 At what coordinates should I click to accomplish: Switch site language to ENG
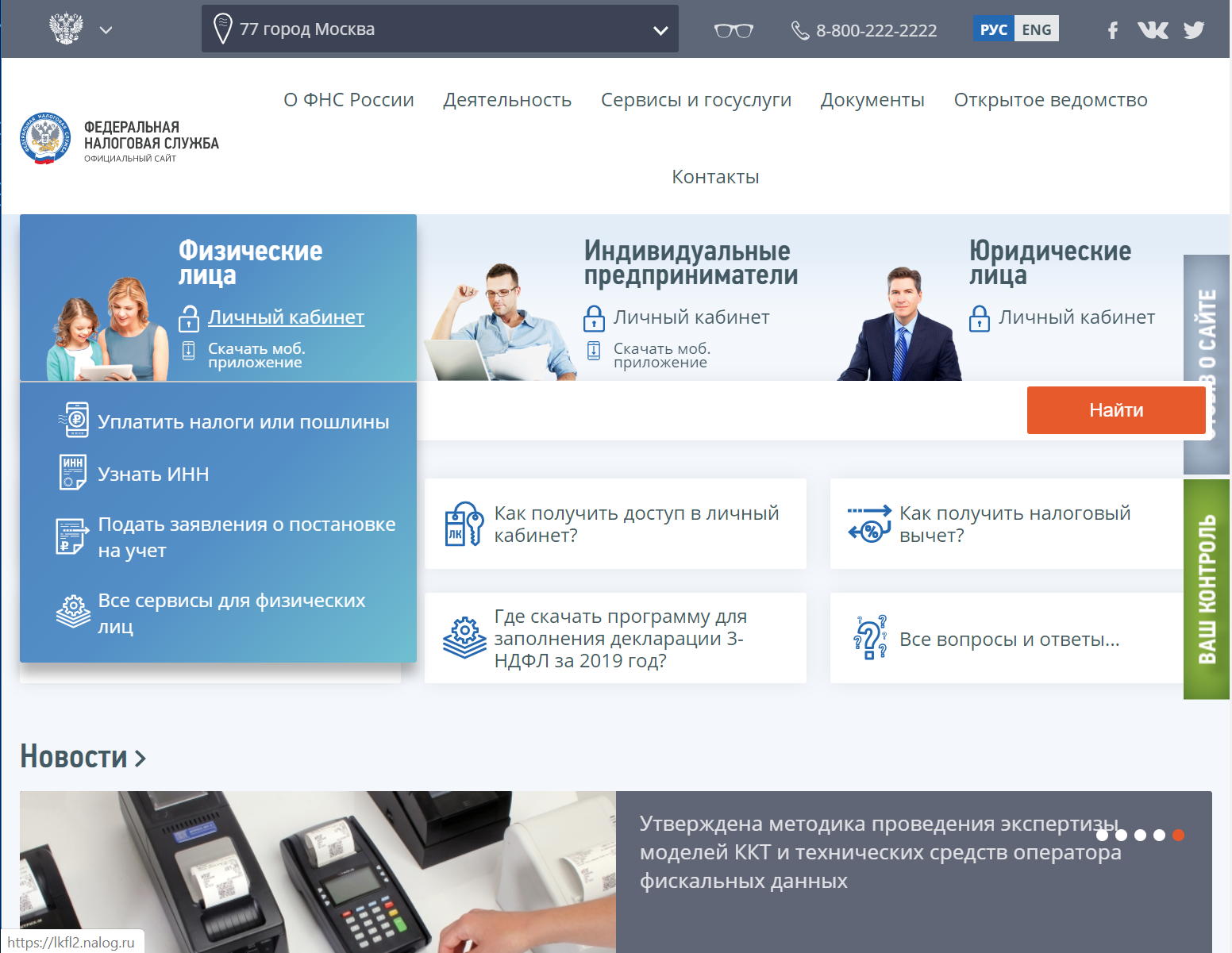(x=1037, y=29)
